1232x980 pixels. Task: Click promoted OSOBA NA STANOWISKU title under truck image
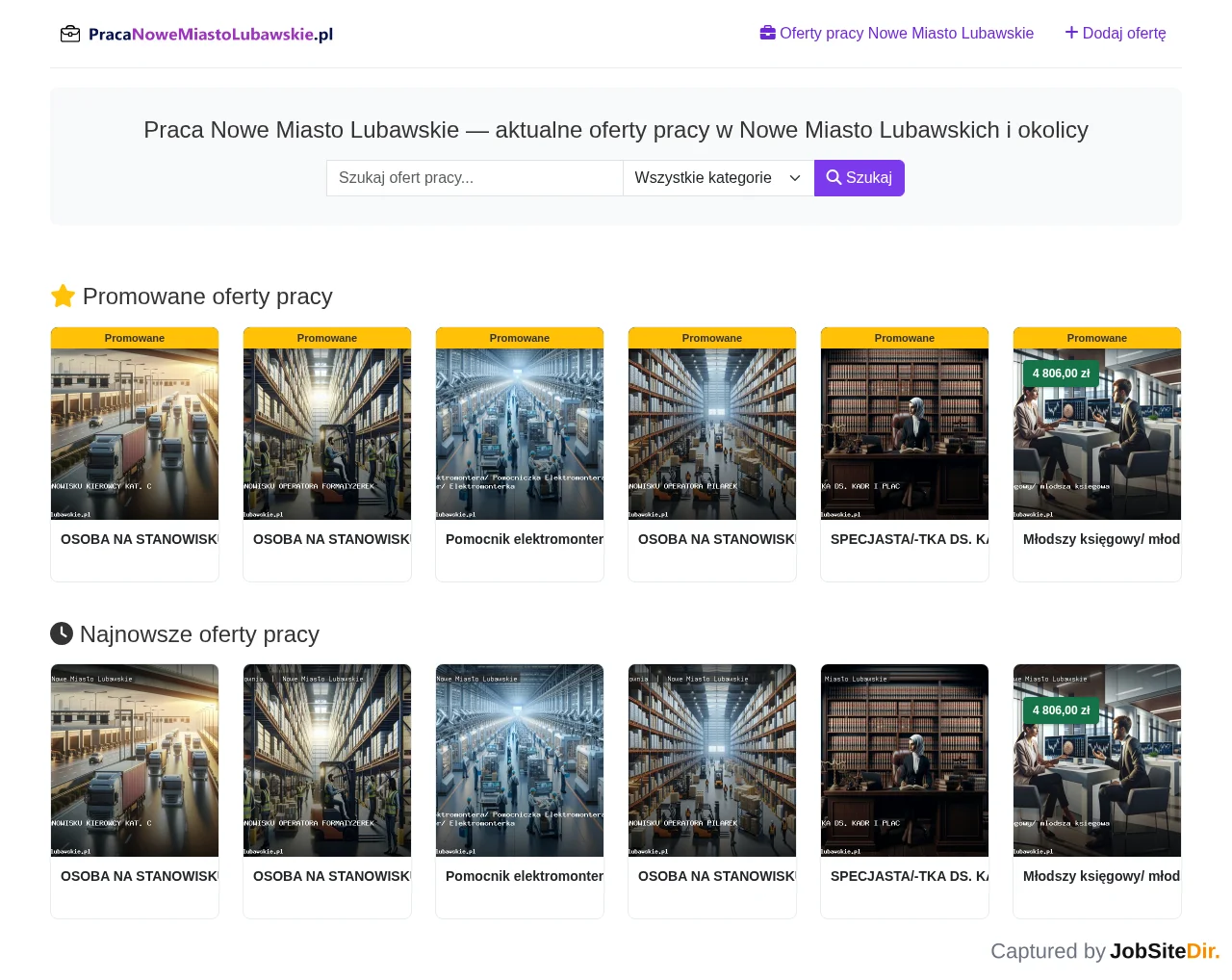[x=140, y=539]
